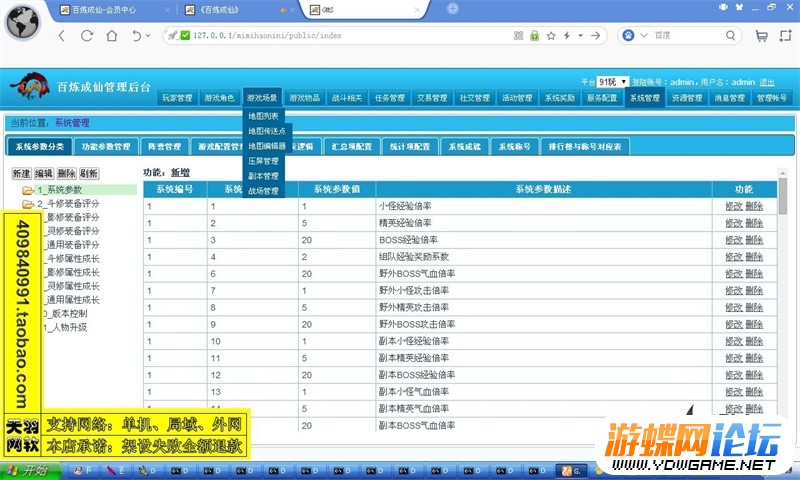Switch to the 排行榜与称号对应表 tab

[585, 147]
